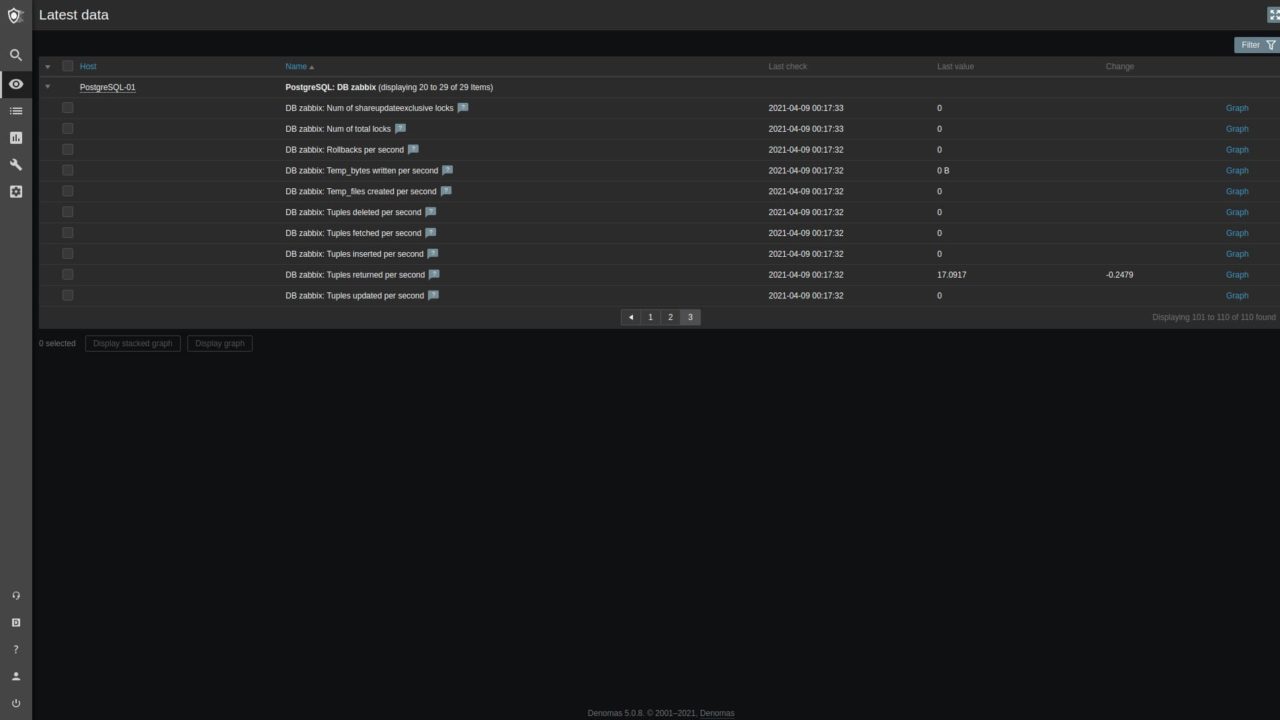This screenshot has height=720, width=1280.
Task: Sign out using the power icon
Action: [15, 703]
